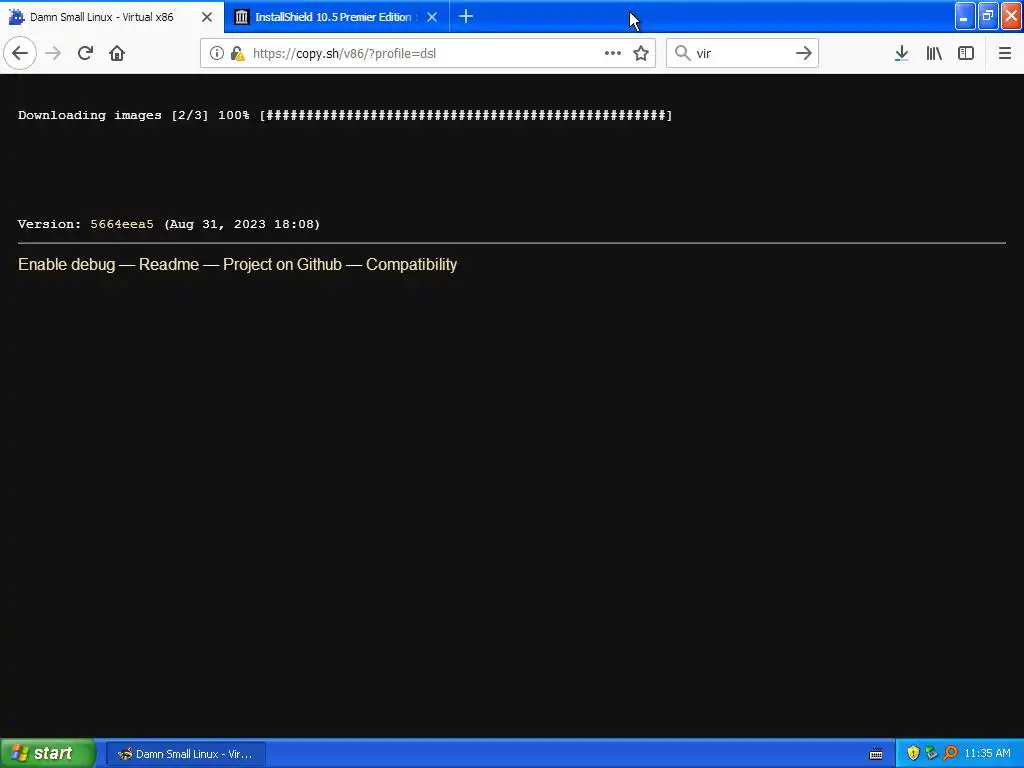Close the InstallShield 10.5 tab
The height and width of the screenshot is (768, 1024).
tap(432, 17)
